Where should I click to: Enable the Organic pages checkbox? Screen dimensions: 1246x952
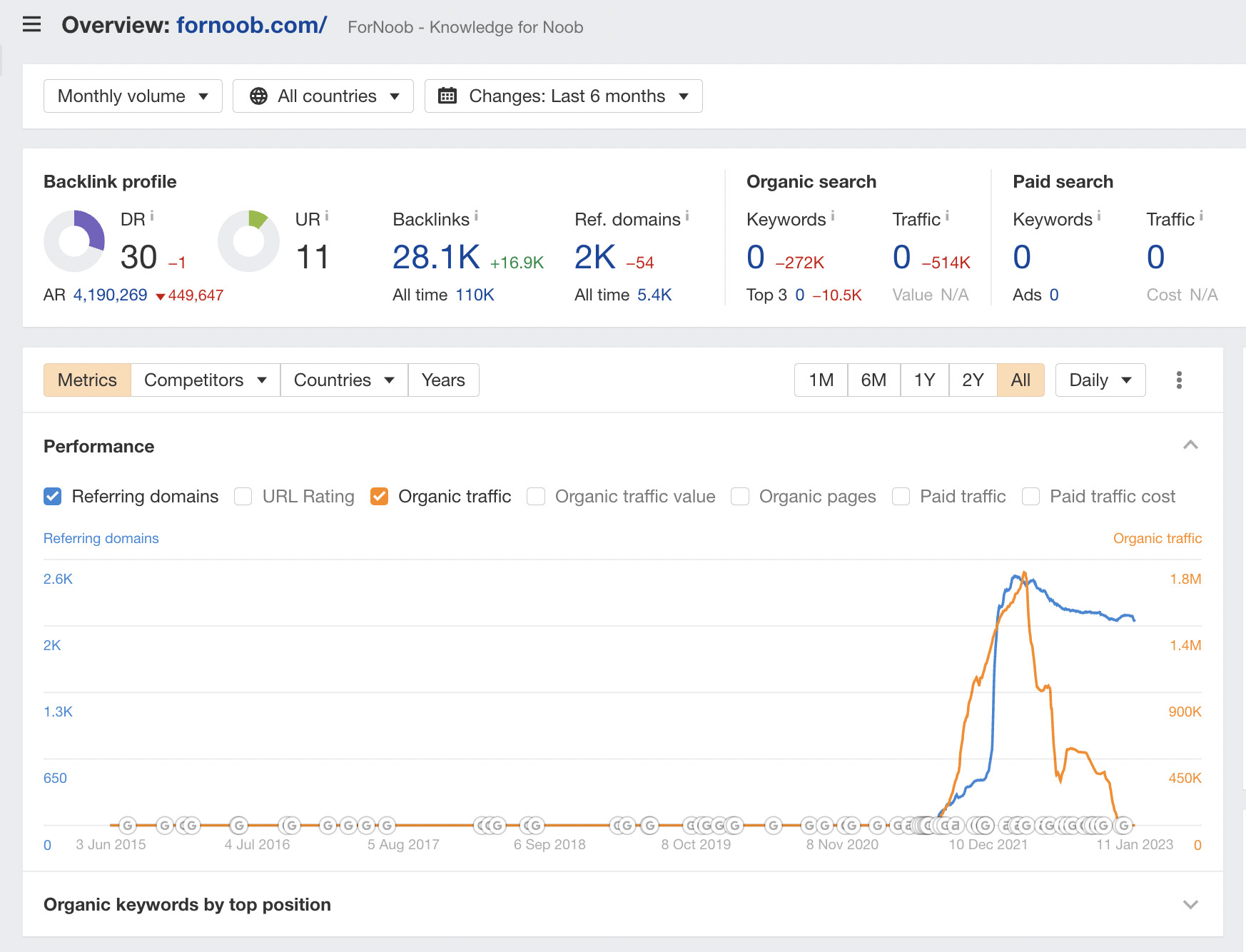point(740,496)
